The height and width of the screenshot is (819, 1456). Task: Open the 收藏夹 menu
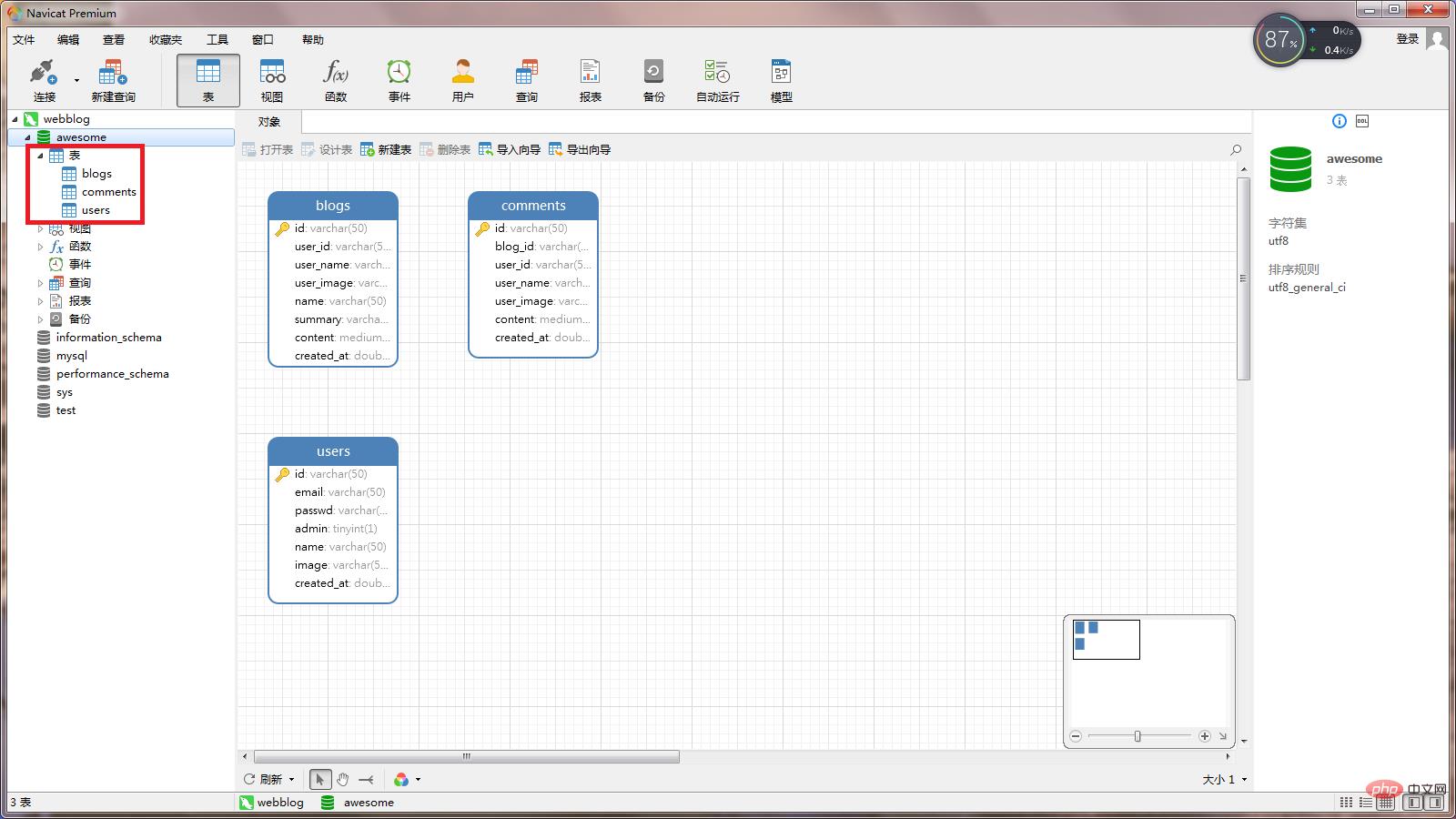166,39
